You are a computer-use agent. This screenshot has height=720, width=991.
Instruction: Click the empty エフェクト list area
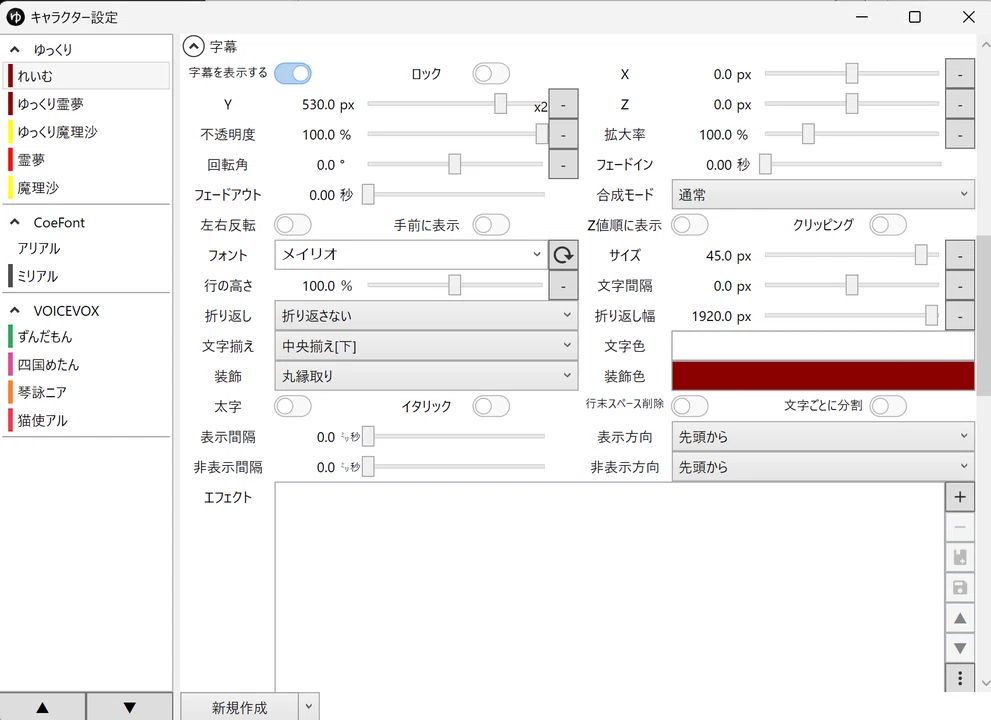pyautogui.click(x=610, y=587)
